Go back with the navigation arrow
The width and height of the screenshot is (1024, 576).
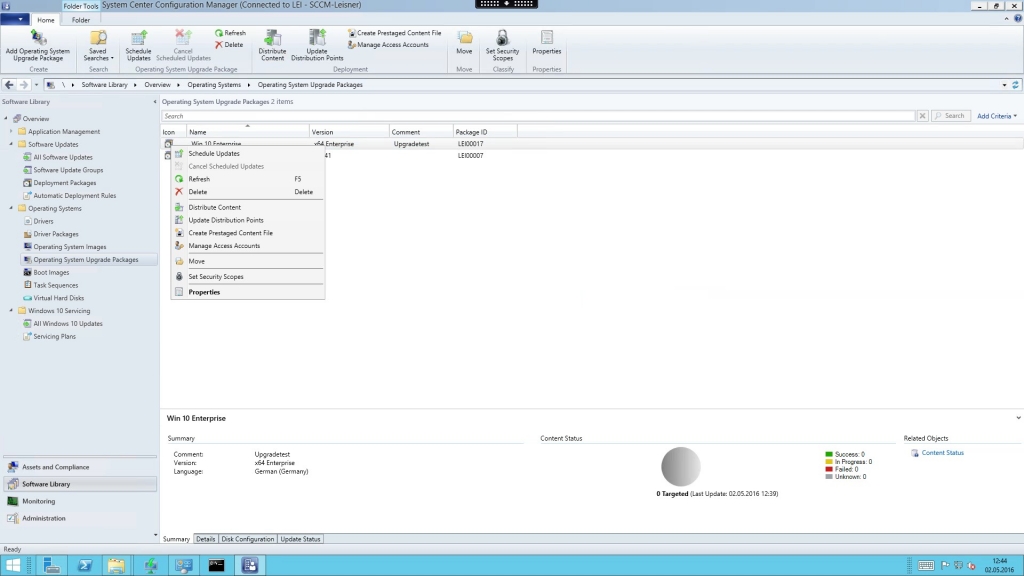[x=9, y=85]
